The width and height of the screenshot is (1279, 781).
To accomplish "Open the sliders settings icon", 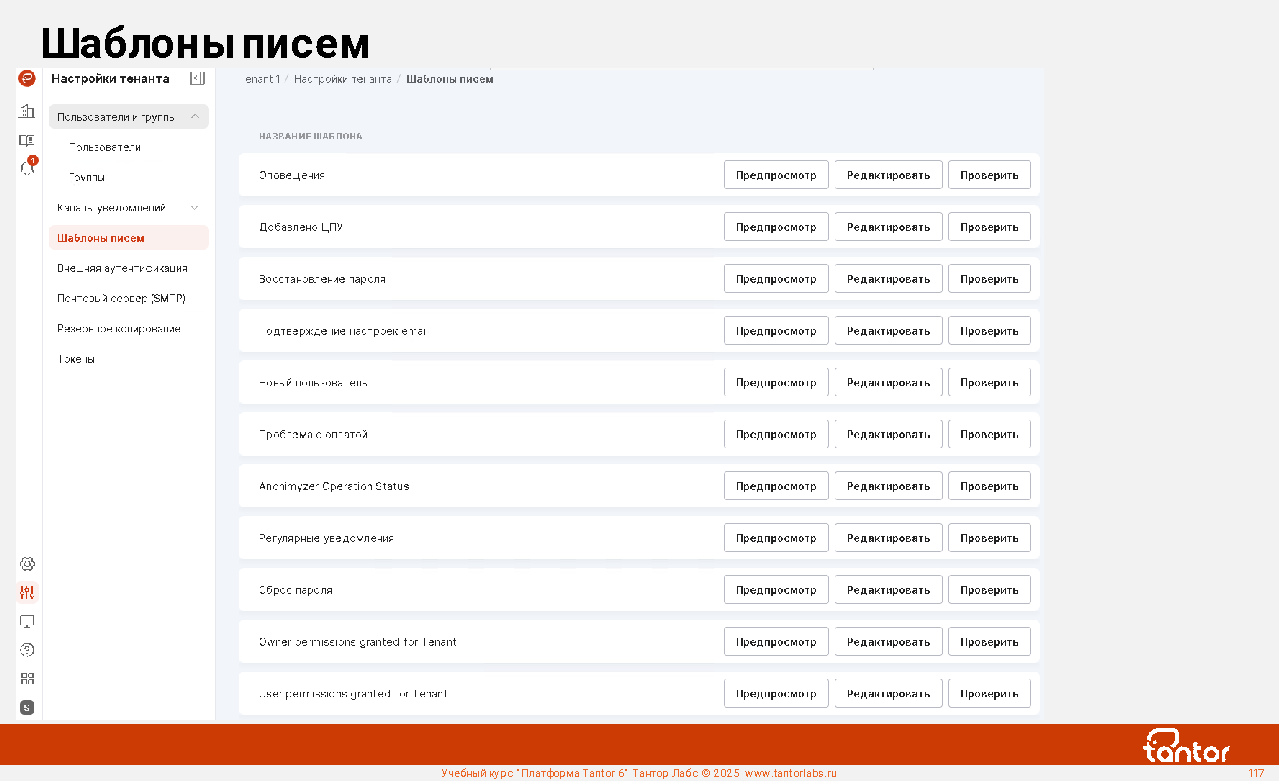I will (x=27, y=592).
